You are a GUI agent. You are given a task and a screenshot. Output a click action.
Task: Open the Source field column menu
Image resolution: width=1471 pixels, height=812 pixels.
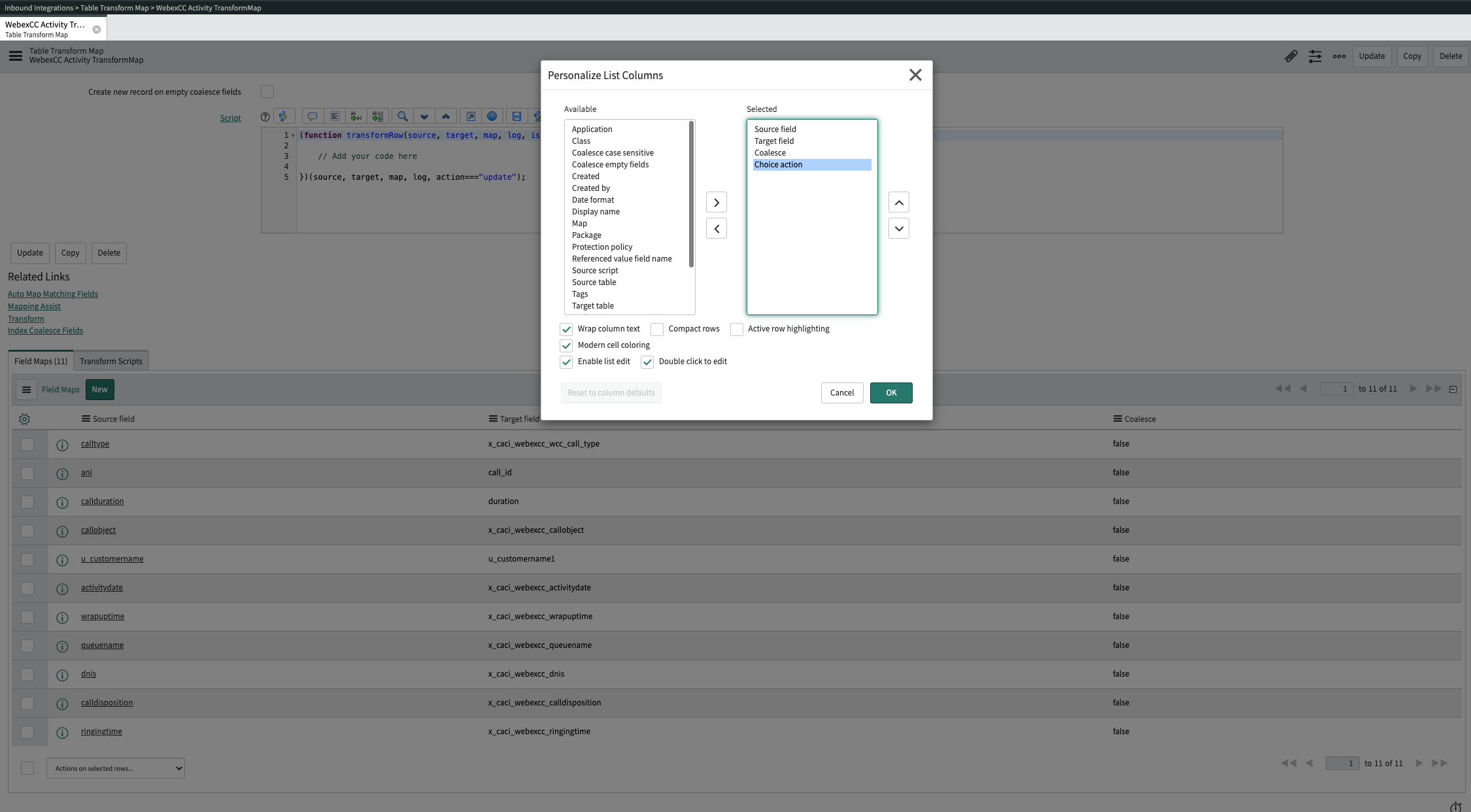pos(86,418)
